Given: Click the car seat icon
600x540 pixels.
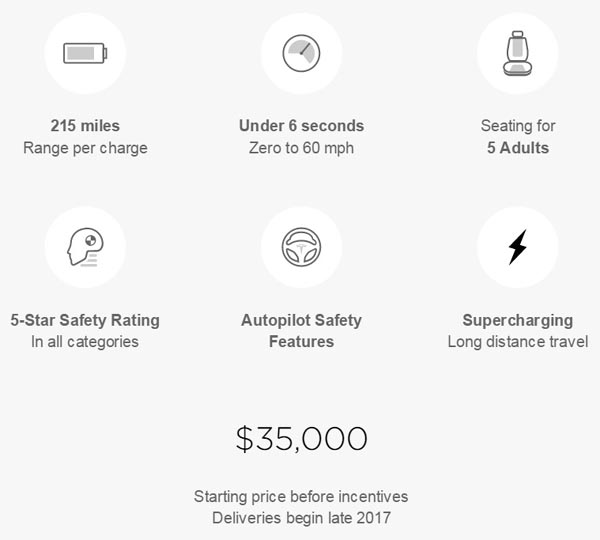Looking at the screenshot, I should click(517, 54).
